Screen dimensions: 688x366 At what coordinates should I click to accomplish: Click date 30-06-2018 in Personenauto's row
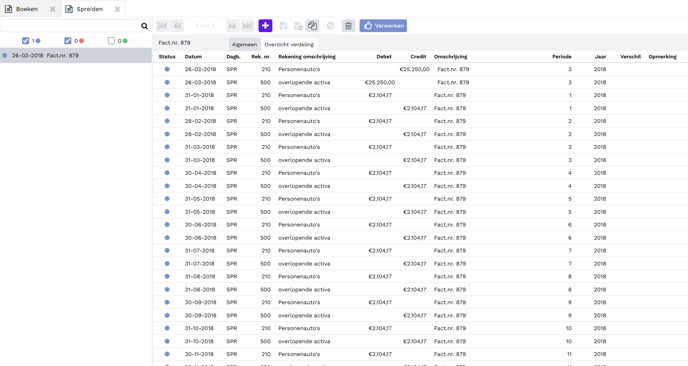[201, 225]
